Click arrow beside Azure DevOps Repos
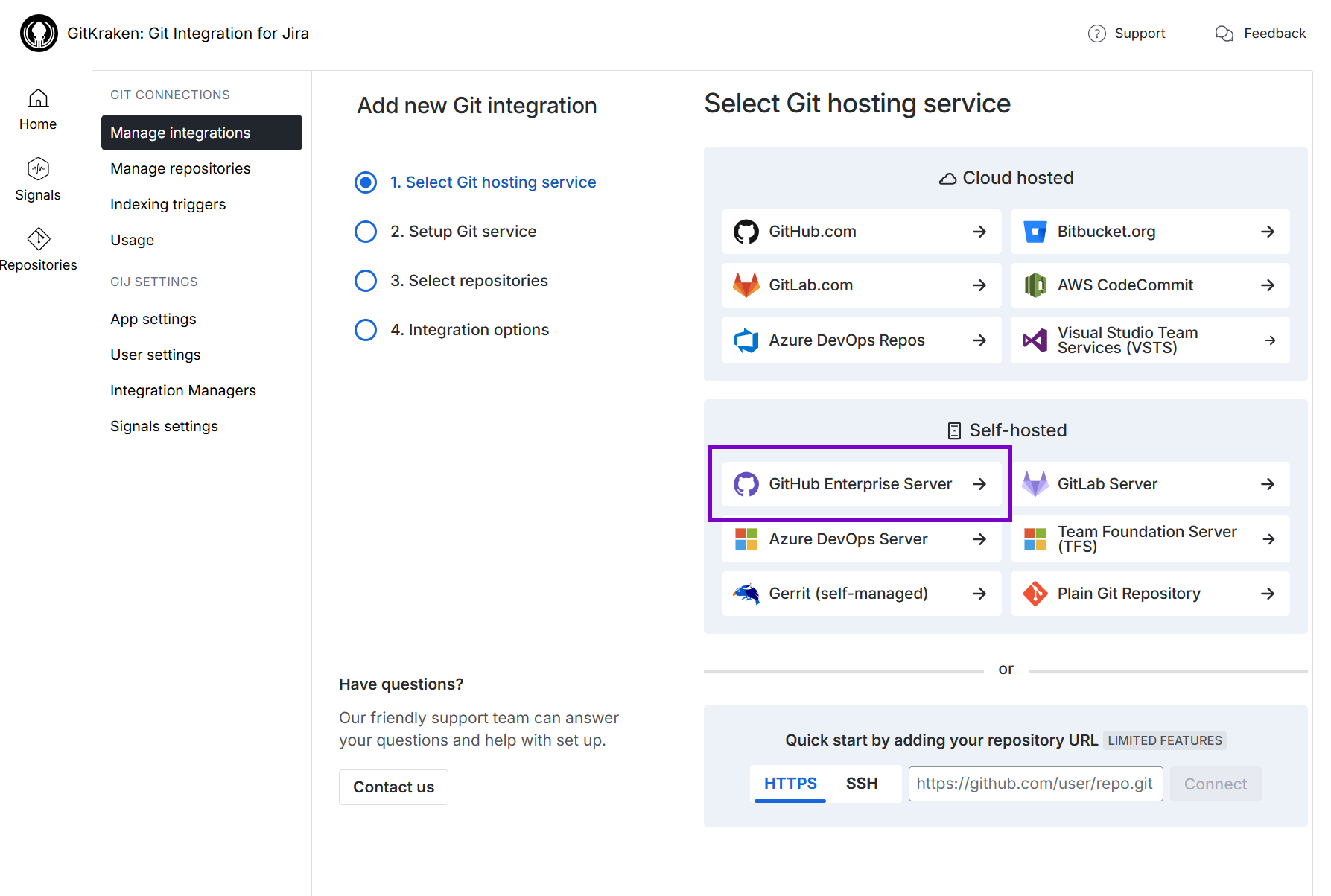Screen dimensions: 1331x896 coord(979,340)
